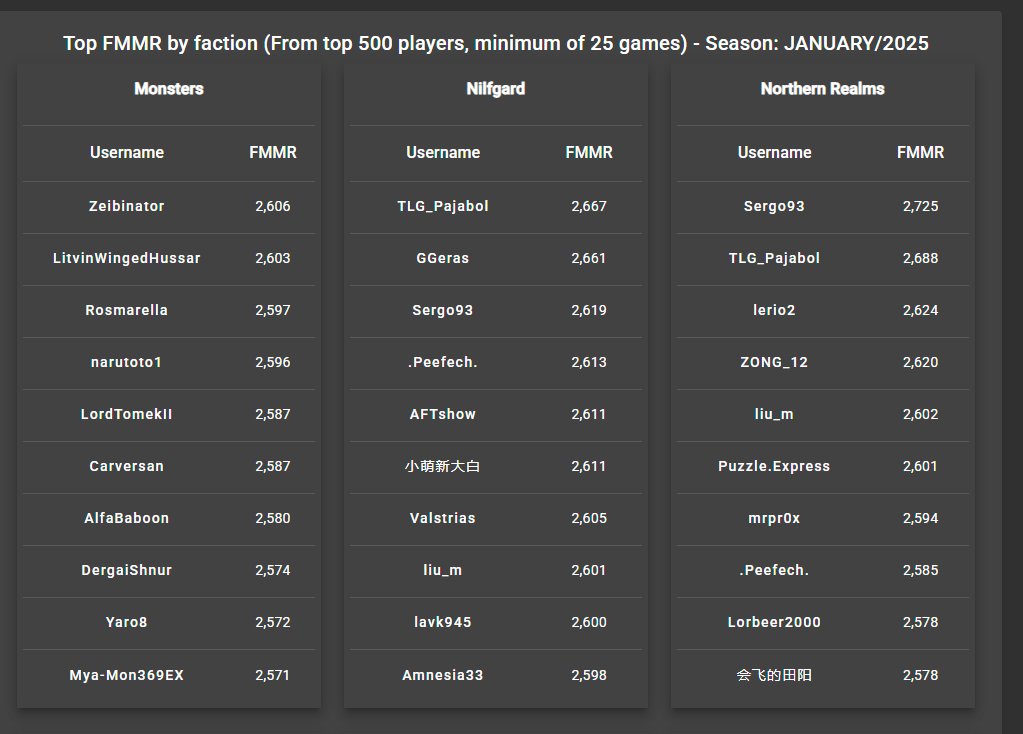Select LitvinWingedHussar in the Monsters table
This screenshot has width=1023, height=734.
(x=127, y=258)
